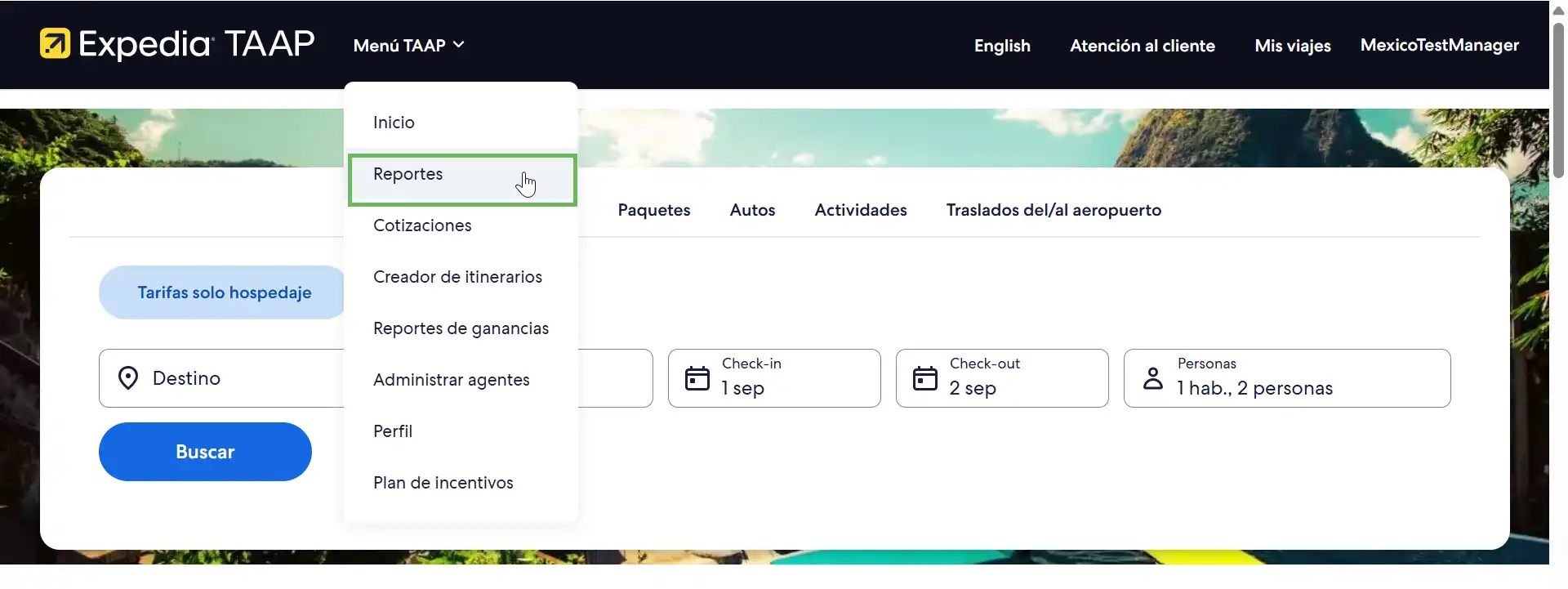Click the person icon in Personas
This screenshot has height=589, width=1568.
(1152, 378)
